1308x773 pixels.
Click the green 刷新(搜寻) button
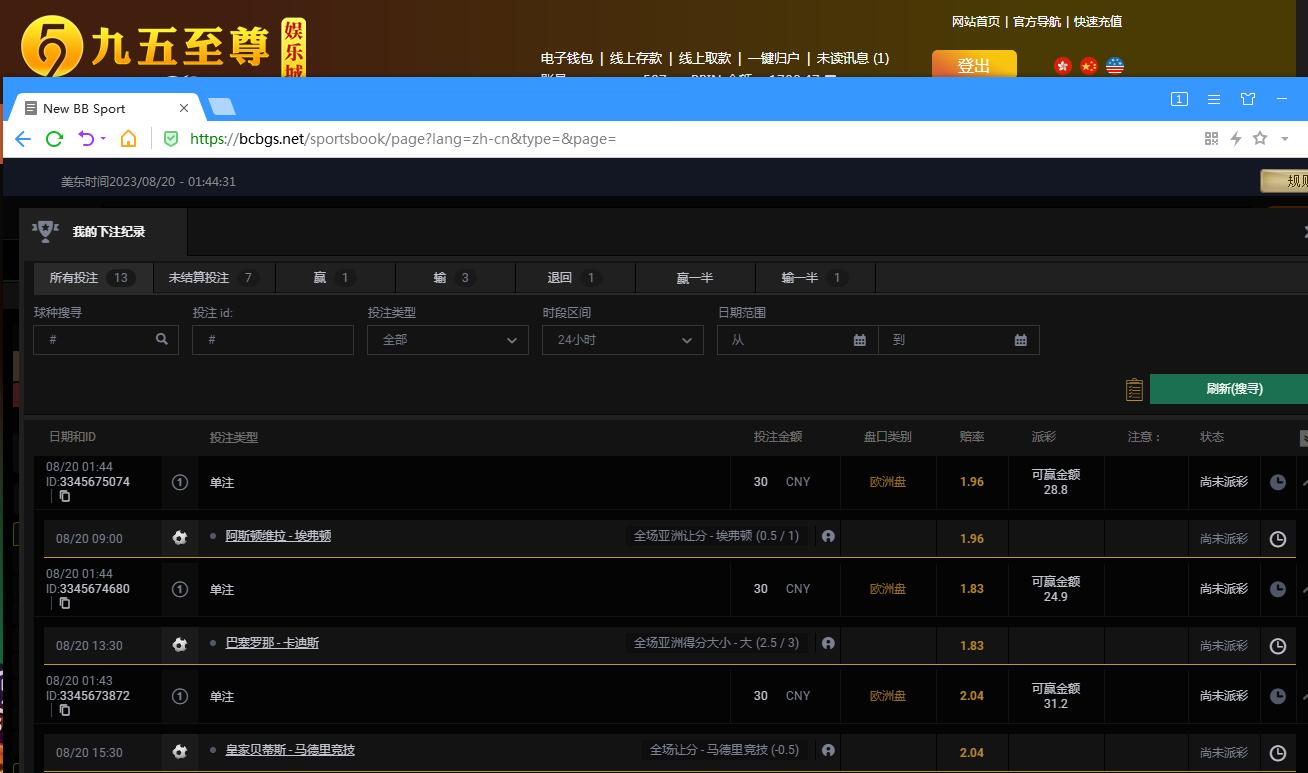point(1229,389)
